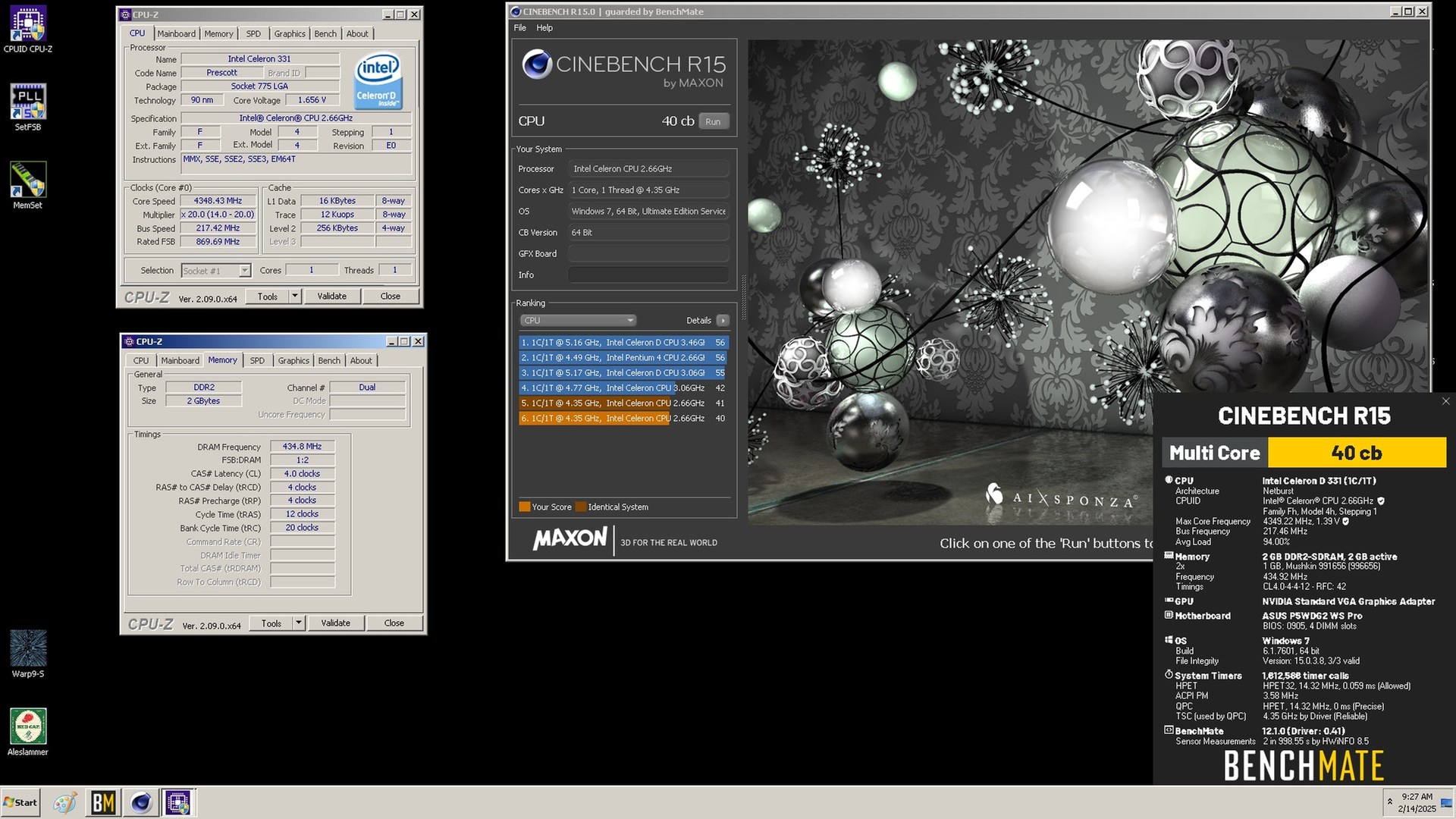Click the CPU section icon in BenchMate panel
Image resolution: width=1456 pixels, height=819 pixels.
pos(1169,480)
